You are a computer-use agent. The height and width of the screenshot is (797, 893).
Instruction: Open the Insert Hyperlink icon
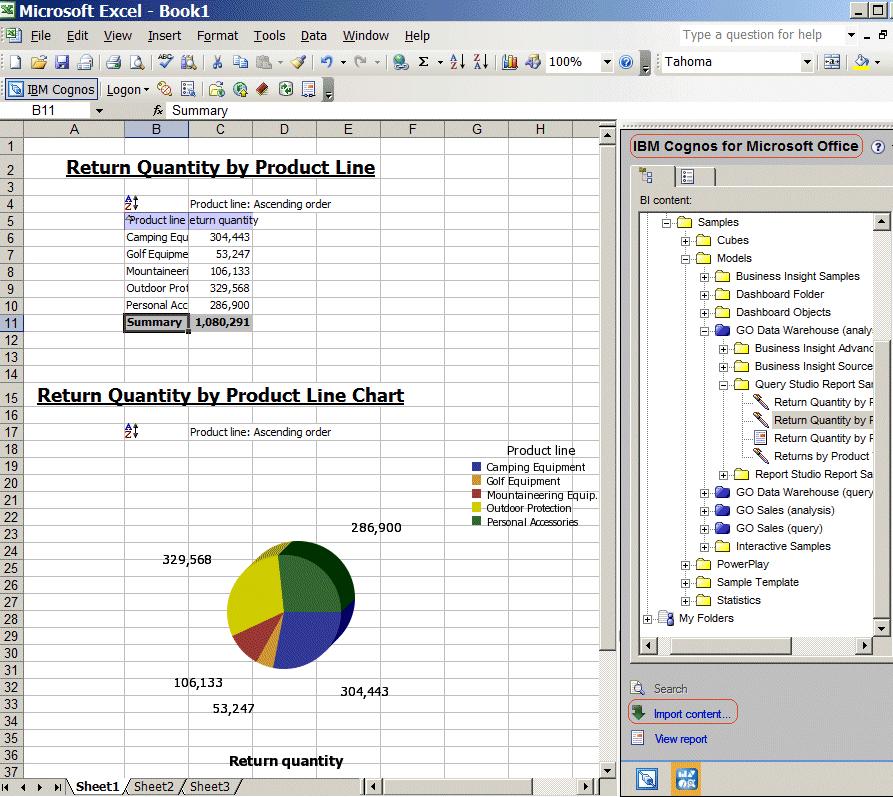[x=399, y=62]
